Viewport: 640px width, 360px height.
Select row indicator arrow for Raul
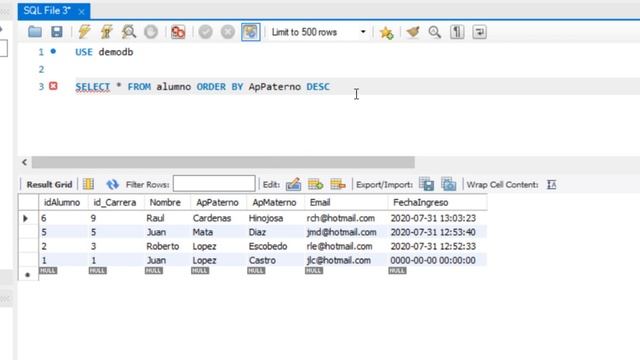(x=25, y=218)
